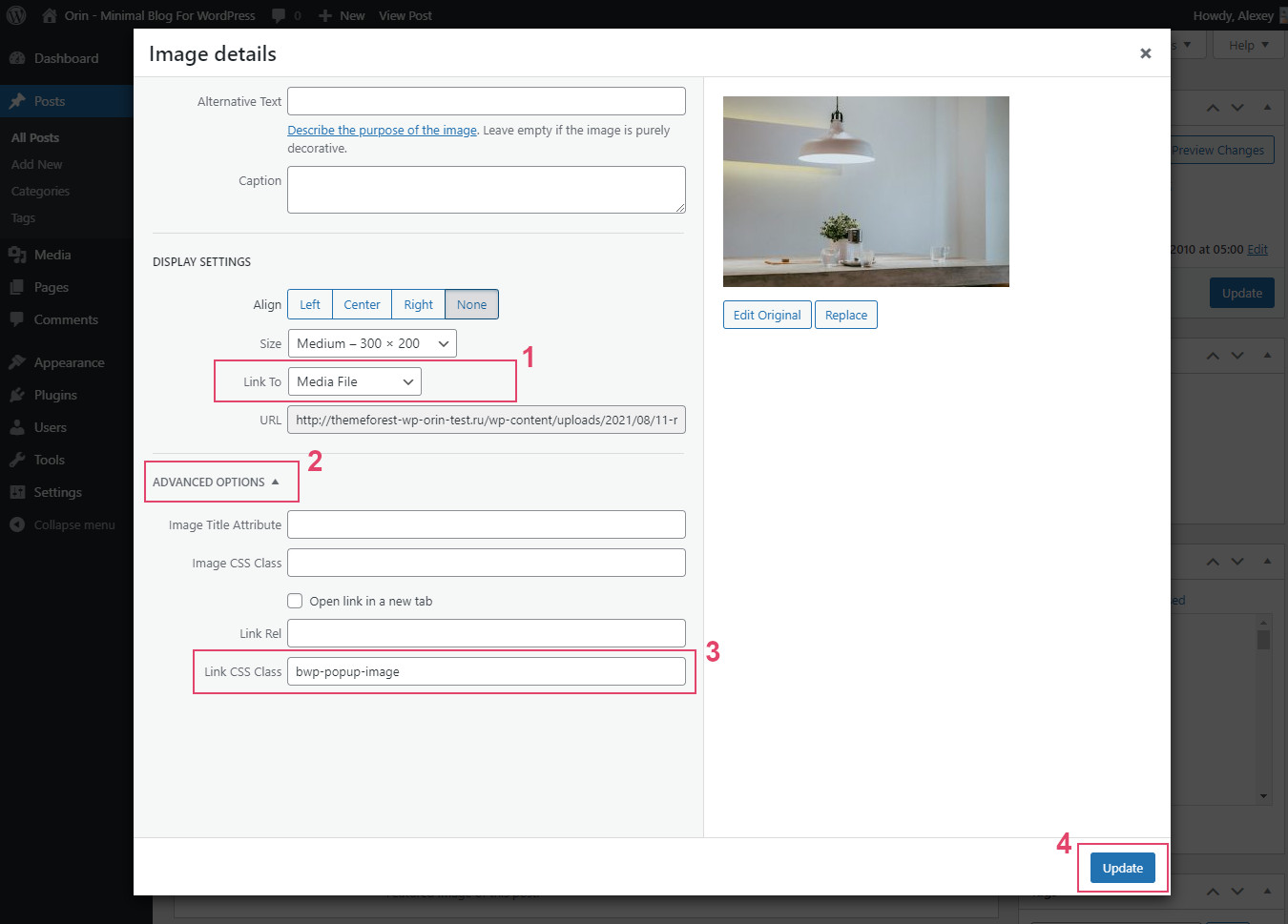The width and height of the screenshot is (1288, 924).
Task: Click the Appearance paintbrush icon
Action: (x=17, y=362)
